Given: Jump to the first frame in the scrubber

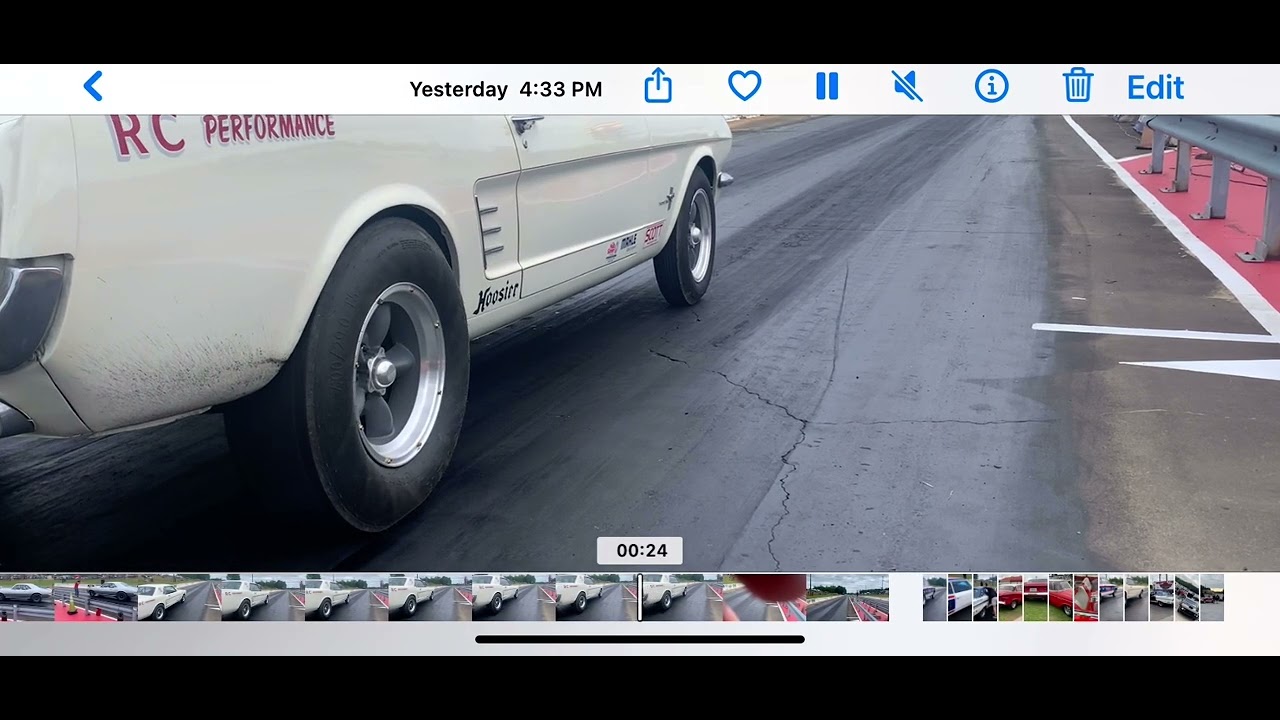Looking at the screenshot, I should coord(26,597).
